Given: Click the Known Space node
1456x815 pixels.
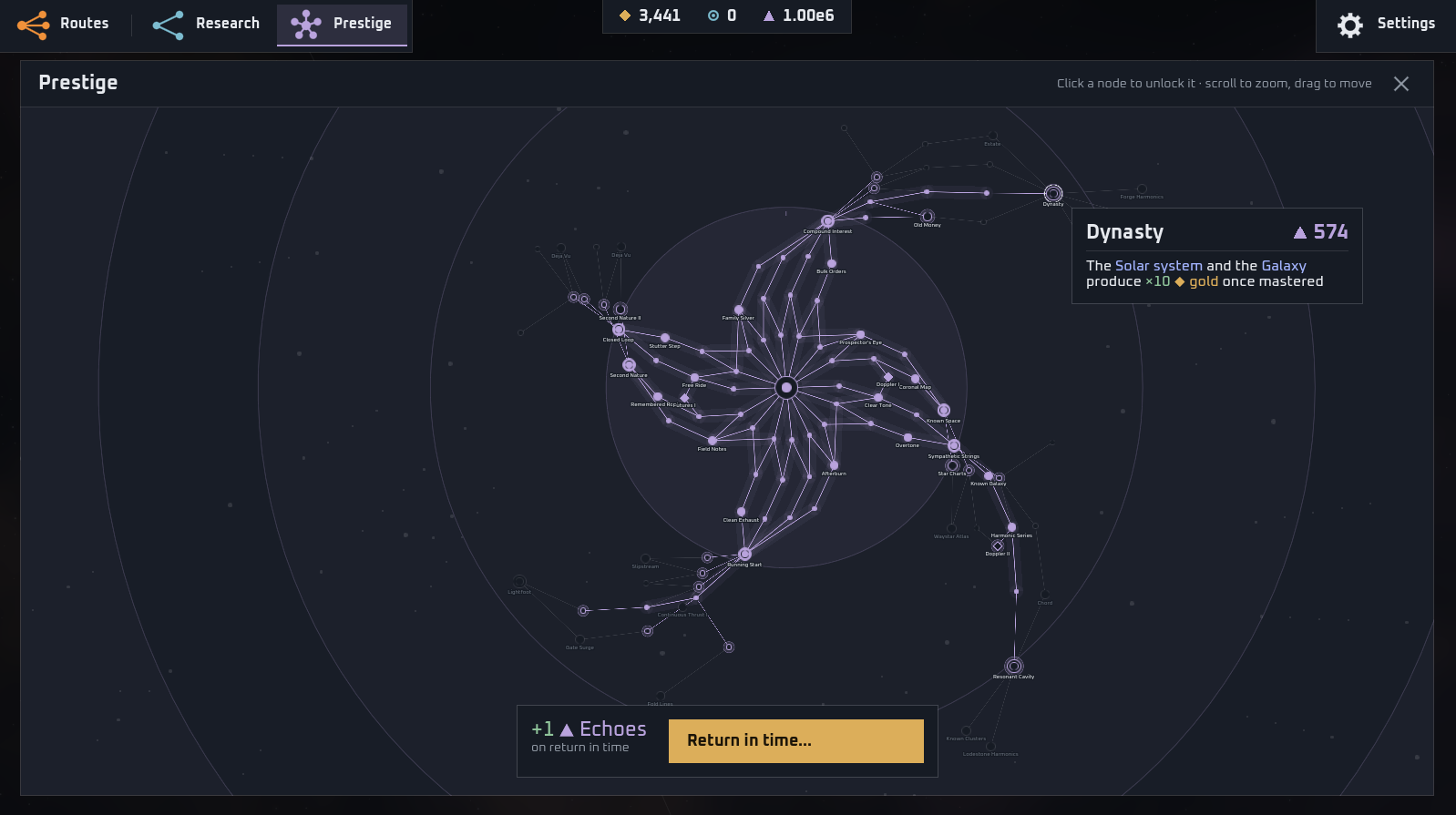Looking at the screenshot, I should (x=944, y=411).
